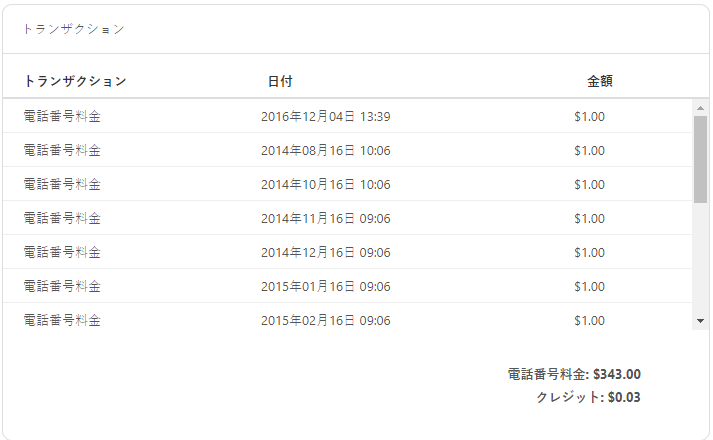This screenshot has height=440, width=713.
Task: Click the 2014年12月16日 09:06 date entry
Action: (x=325, y=253)
